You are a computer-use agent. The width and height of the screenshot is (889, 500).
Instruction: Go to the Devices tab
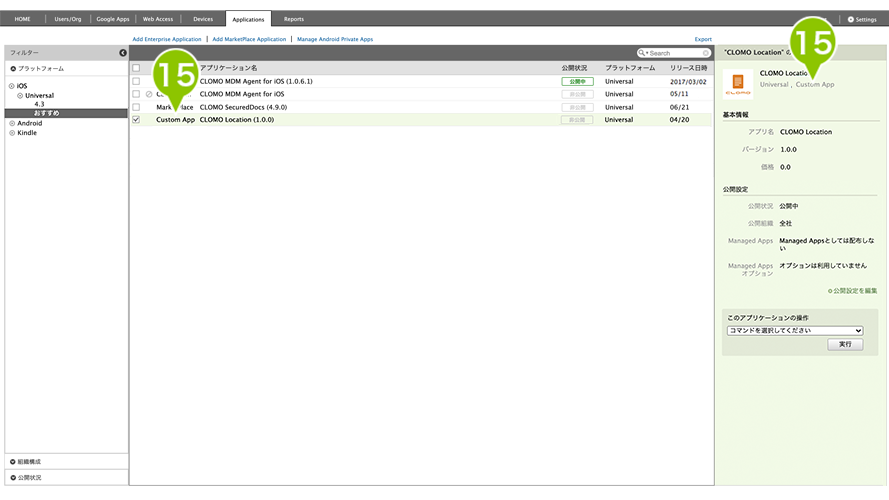coord(203,19)
